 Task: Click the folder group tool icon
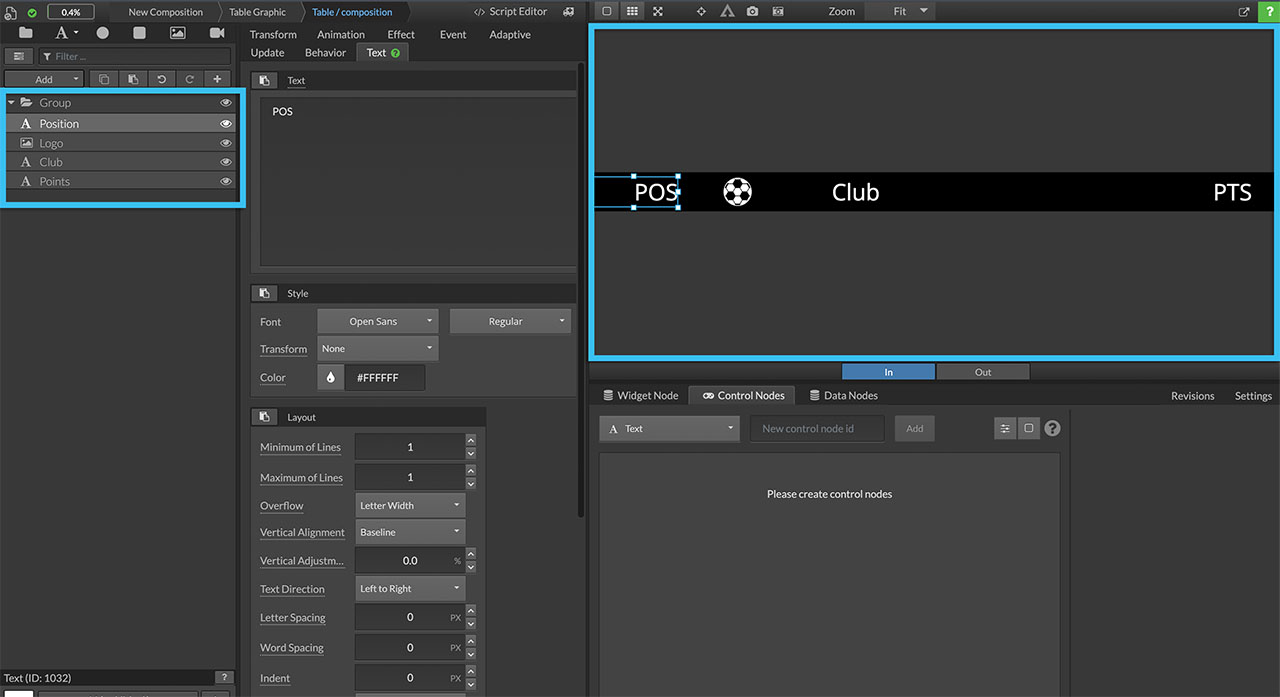click(25, 33)
